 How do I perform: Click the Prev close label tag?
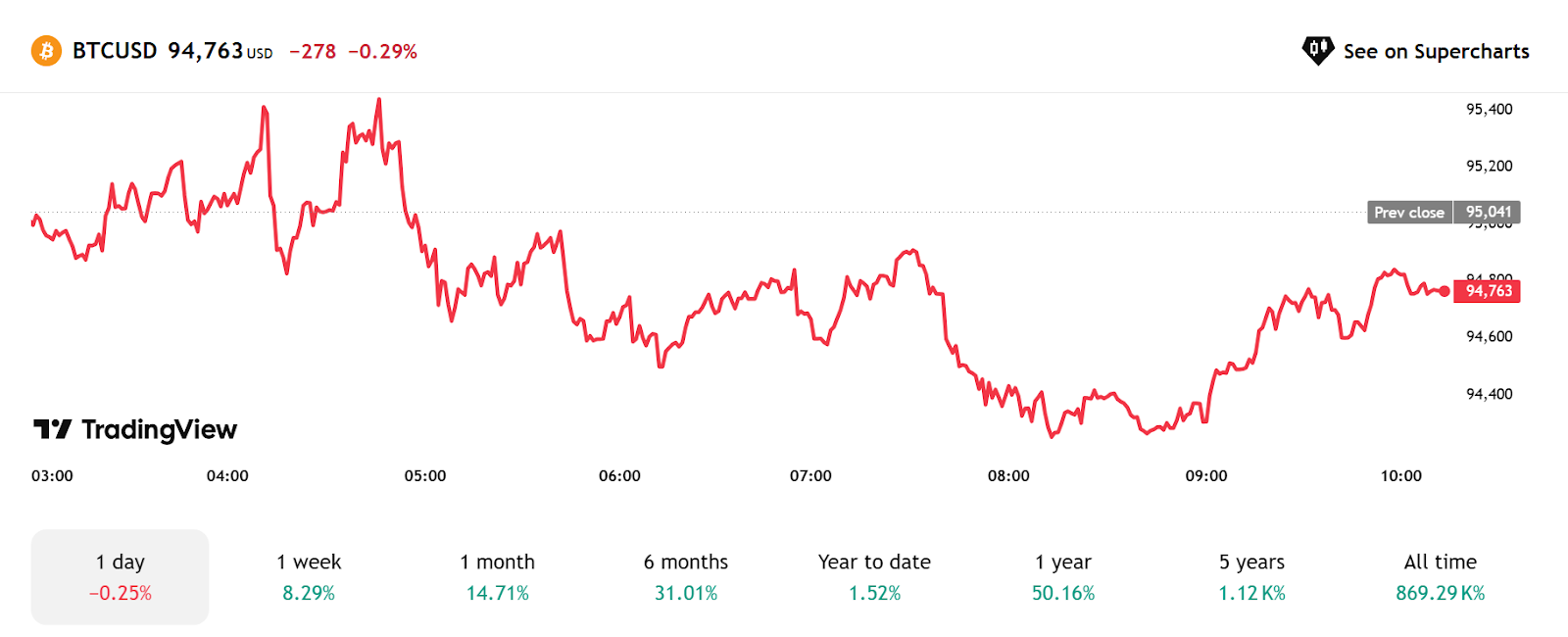[x=1409, y=213]
